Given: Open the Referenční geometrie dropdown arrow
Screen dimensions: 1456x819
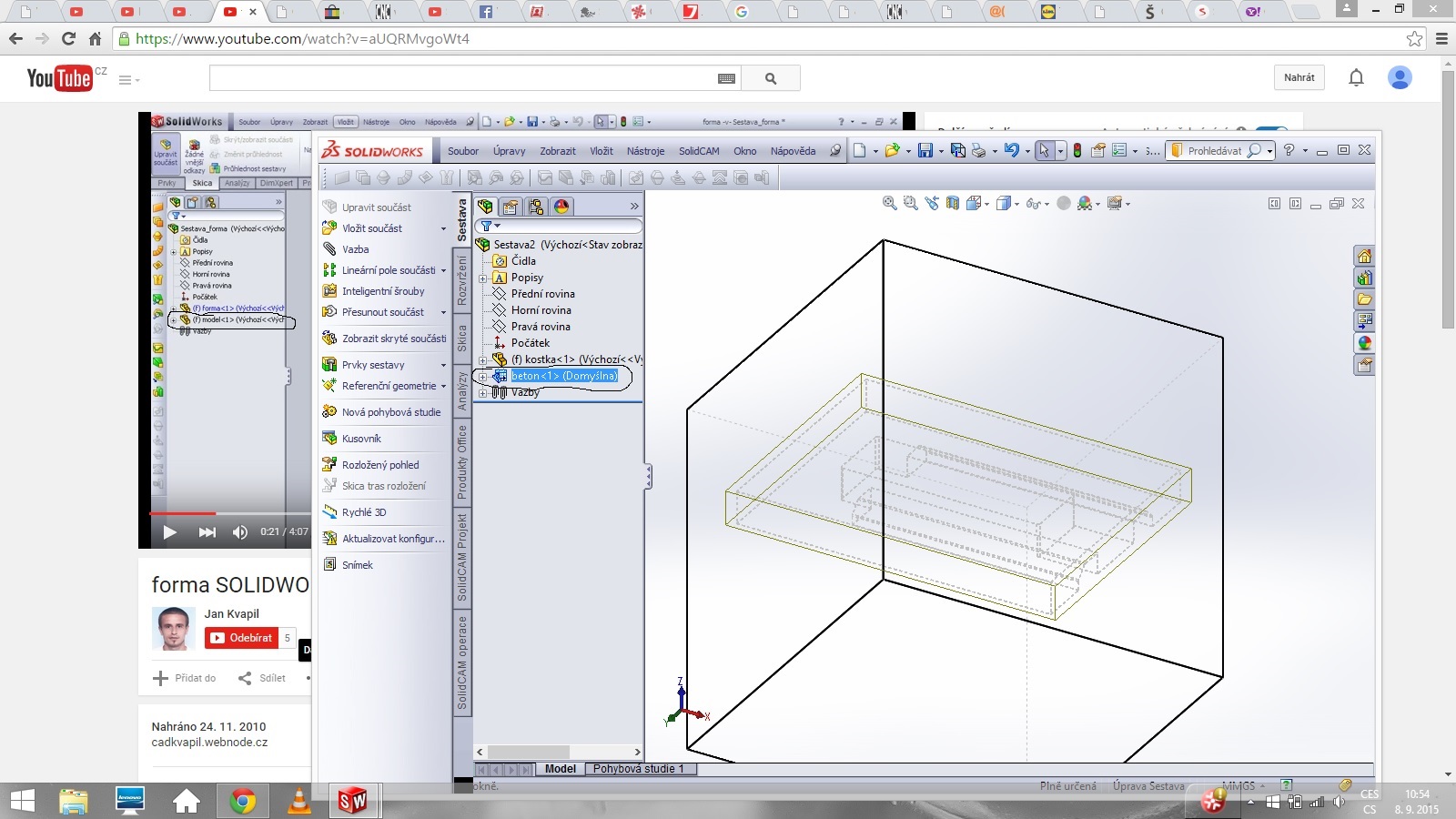Looking at the screenshot, I should [x=444, y=386].
